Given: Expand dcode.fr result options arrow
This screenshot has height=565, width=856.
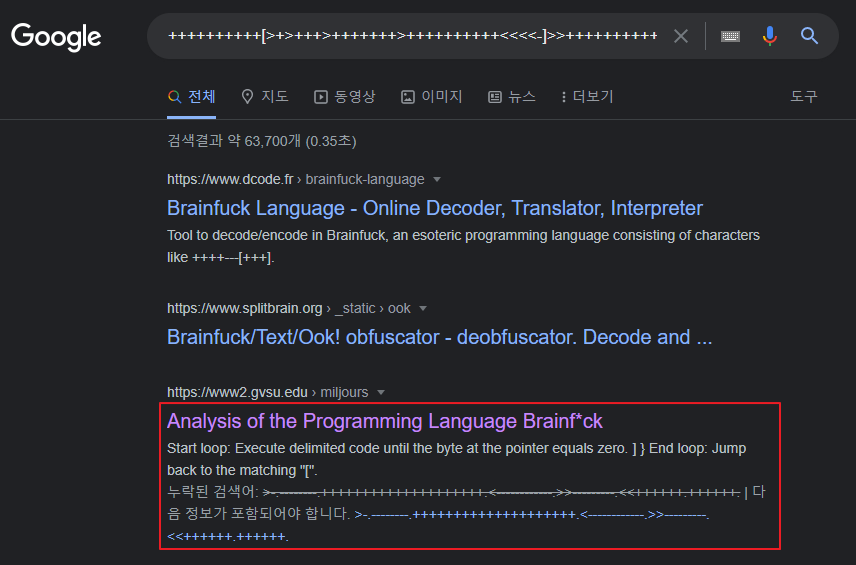Looking at the screenshot, I should coord(437,180).
